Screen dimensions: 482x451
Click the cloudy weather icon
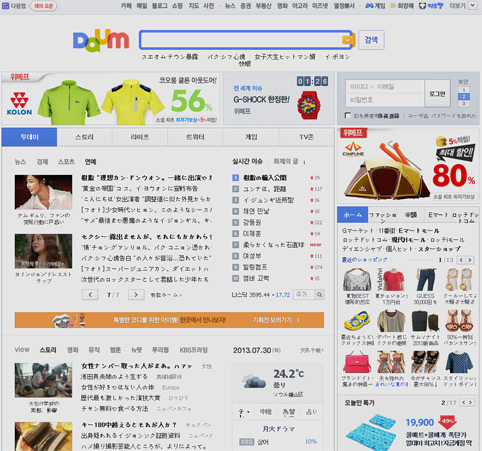coord(254,382)
